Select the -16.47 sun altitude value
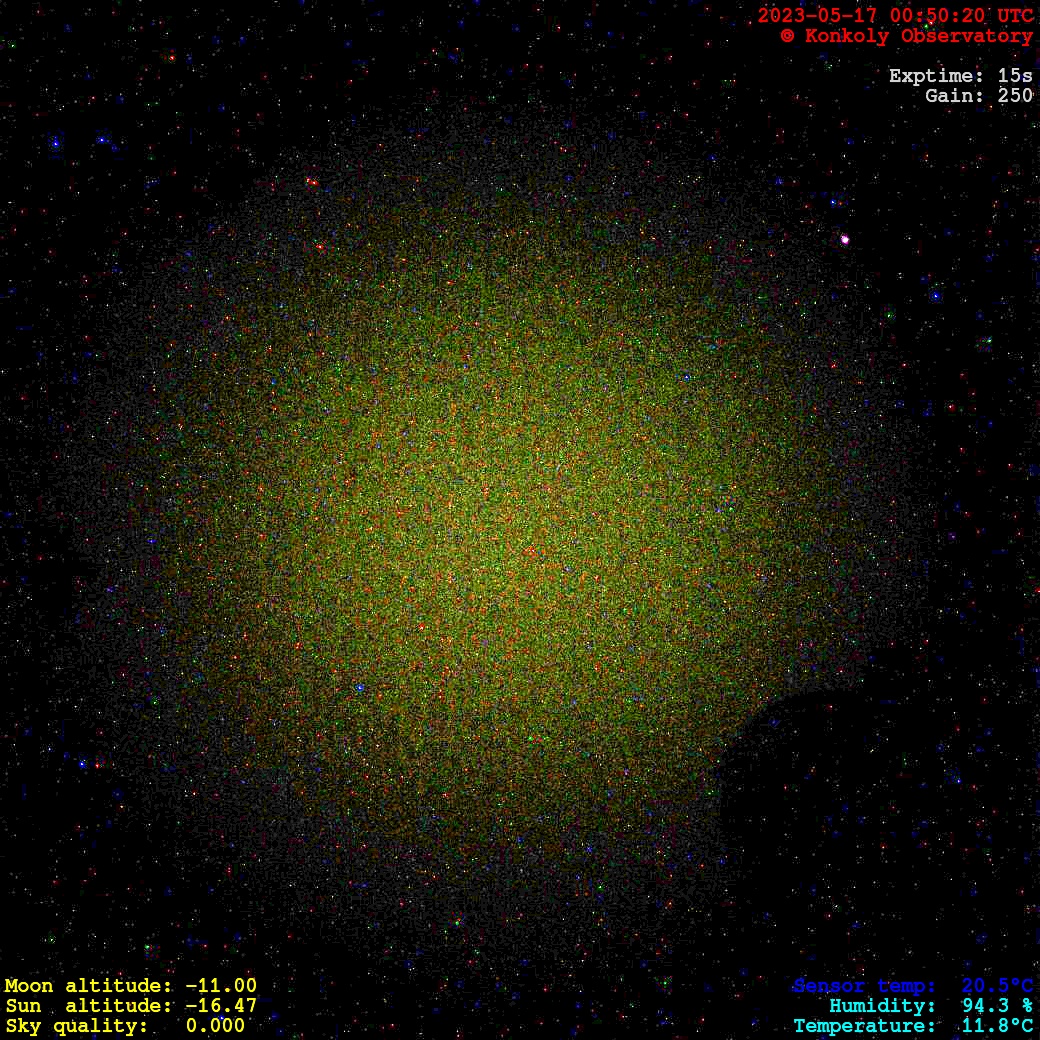The height and width of the screenshot is (1040, 1040). pos(221,1006)
